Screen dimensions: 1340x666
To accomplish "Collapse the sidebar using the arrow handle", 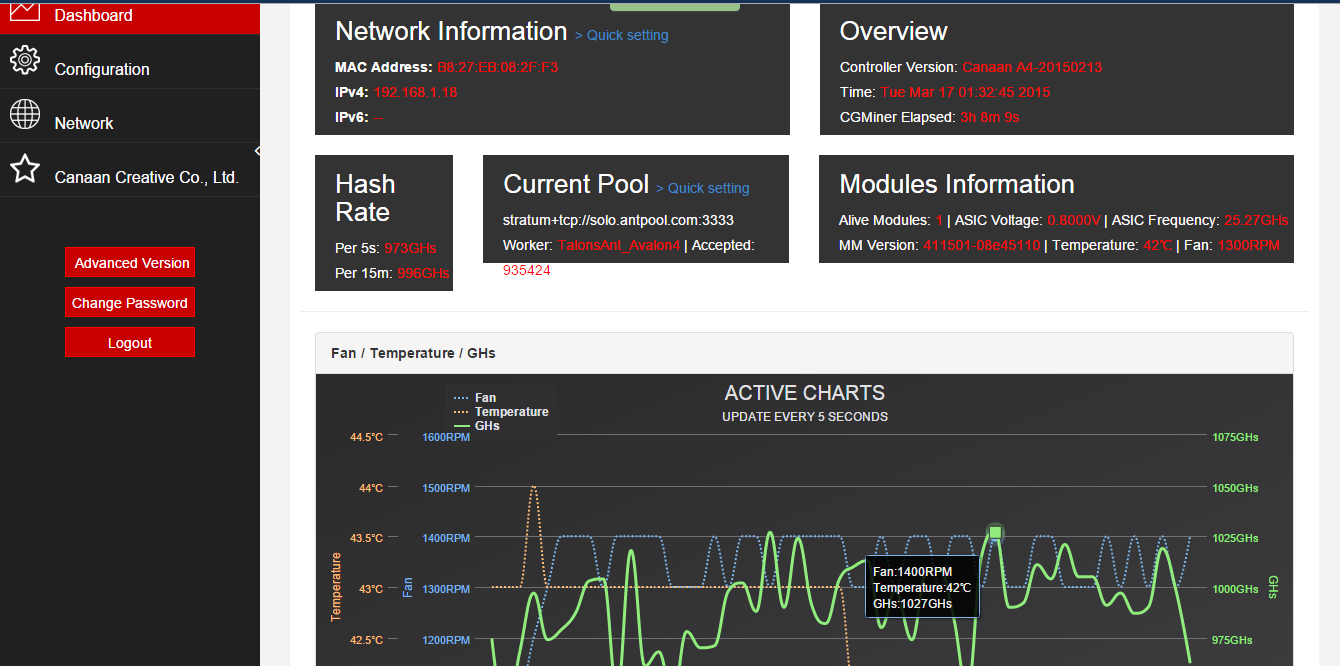I will [257, 151].
